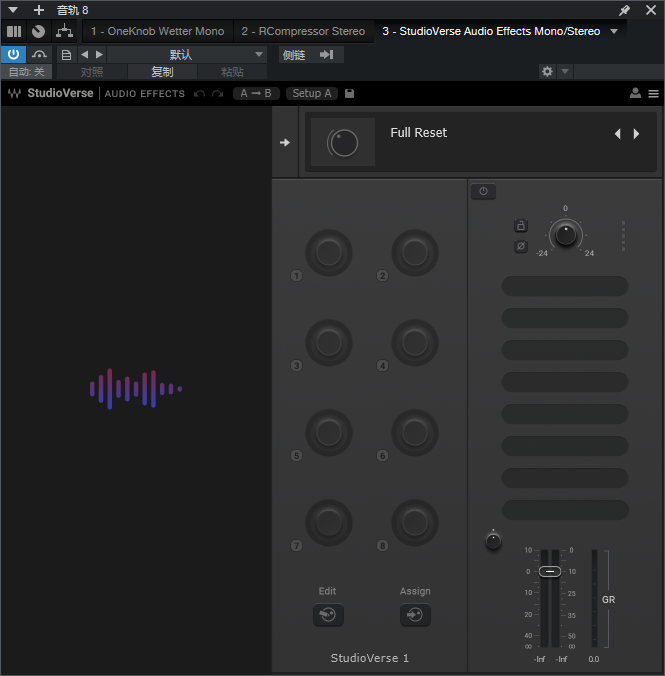Open the plugin window dropdown arrow at top-left

coord(13,9)
